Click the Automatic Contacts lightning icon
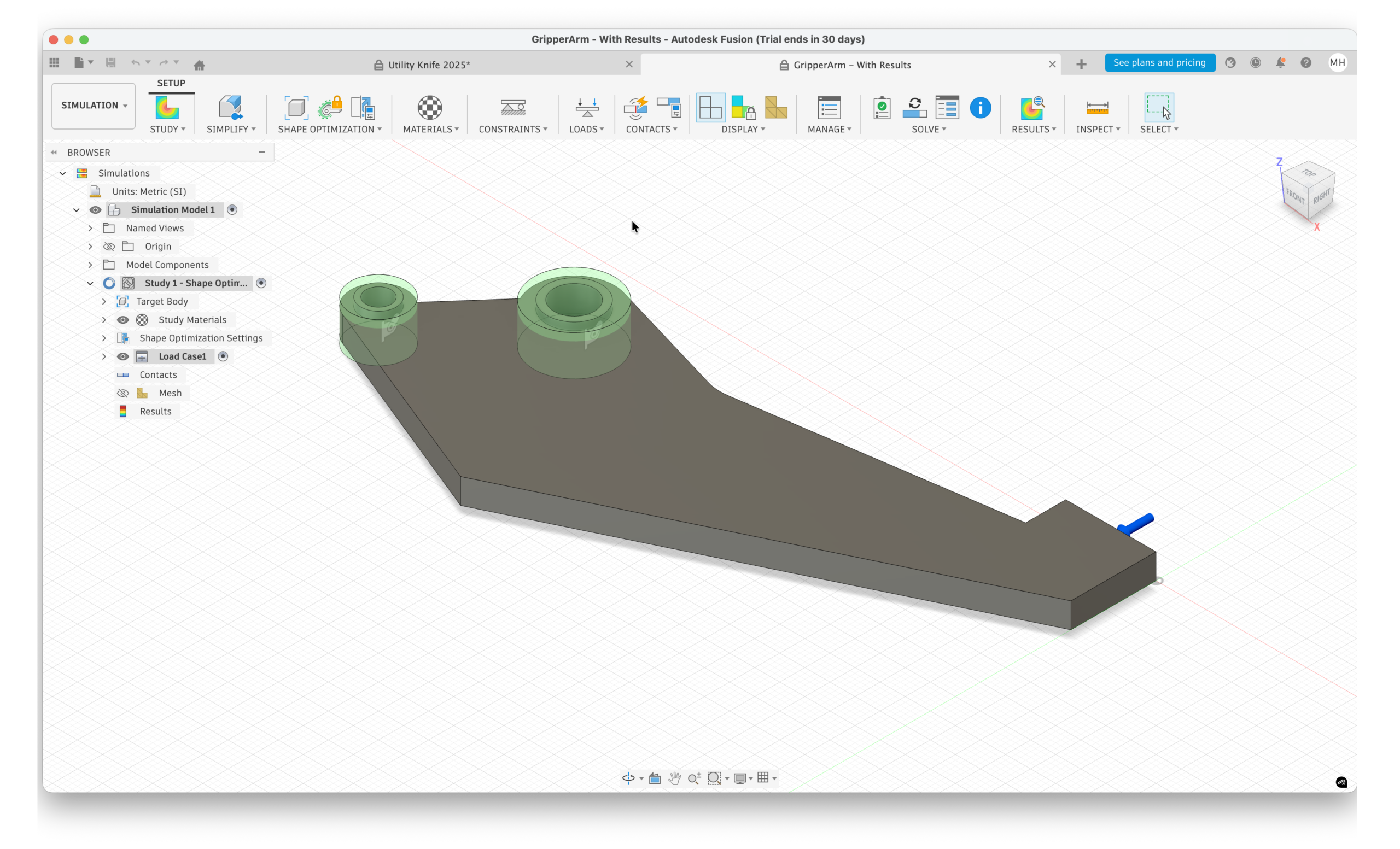The height and width of the screenshot is (849, 1400). pyautogui.click(x=635, y=107)
